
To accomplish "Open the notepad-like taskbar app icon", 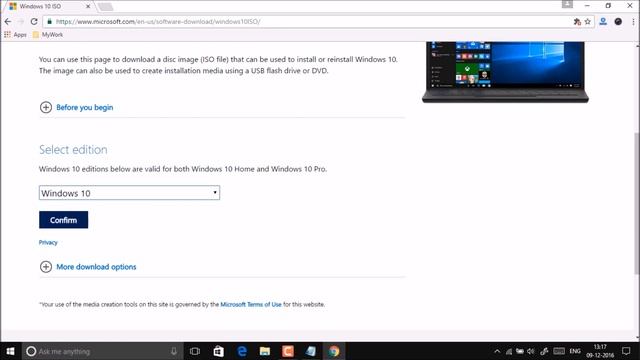I will [311, 351].
